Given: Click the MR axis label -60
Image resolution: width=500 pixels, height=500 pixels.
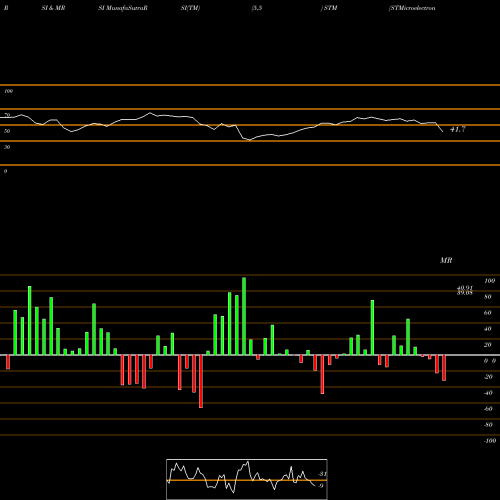Looking at the screenshot, I should tap(488, 409).
